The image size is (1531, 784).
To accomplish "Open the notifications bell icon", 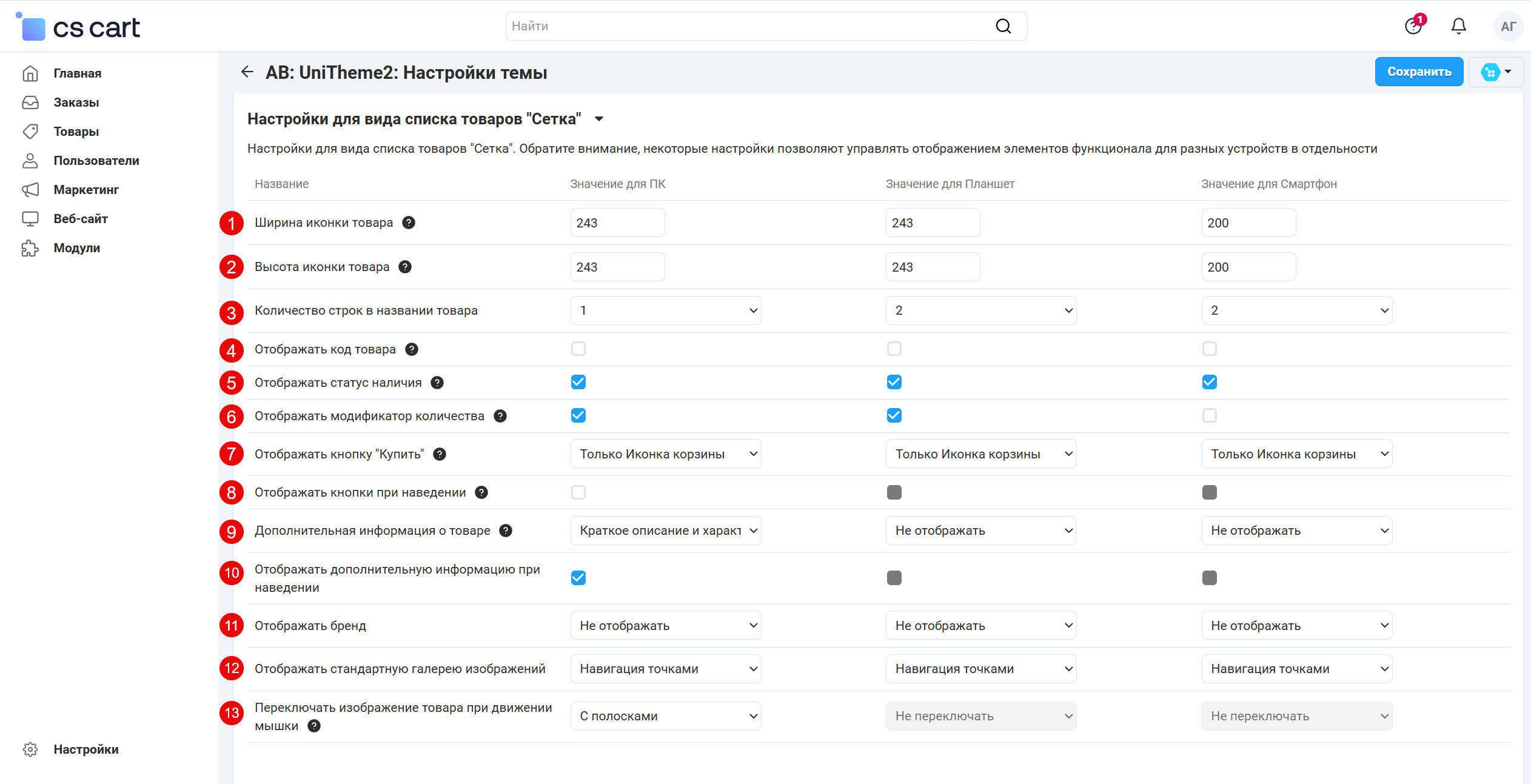I will (1458, 26).
